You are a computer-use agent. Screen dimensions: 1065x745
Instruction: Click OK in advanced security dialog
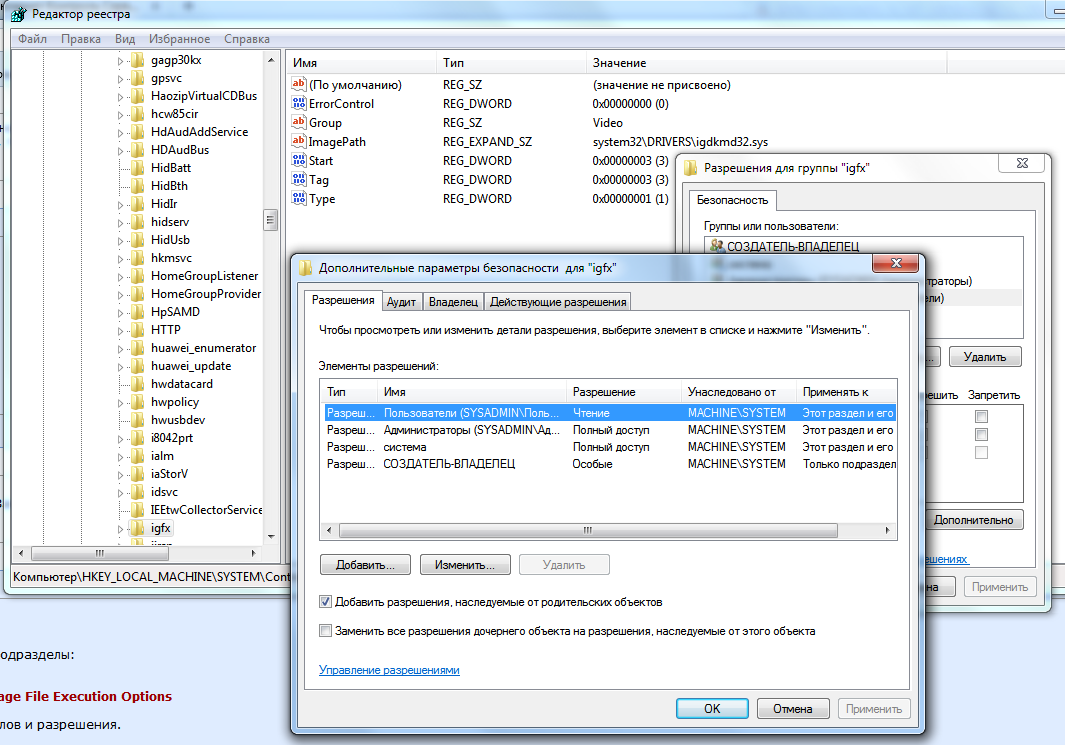712,708
